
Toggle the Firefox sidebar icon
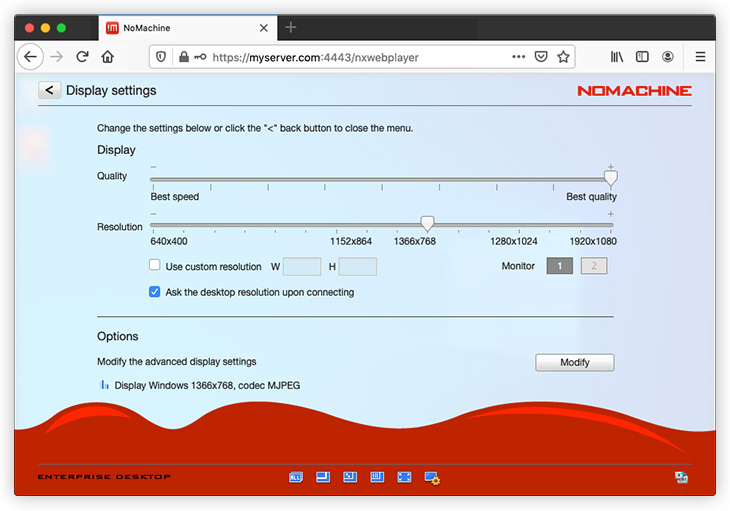(641, 57)
